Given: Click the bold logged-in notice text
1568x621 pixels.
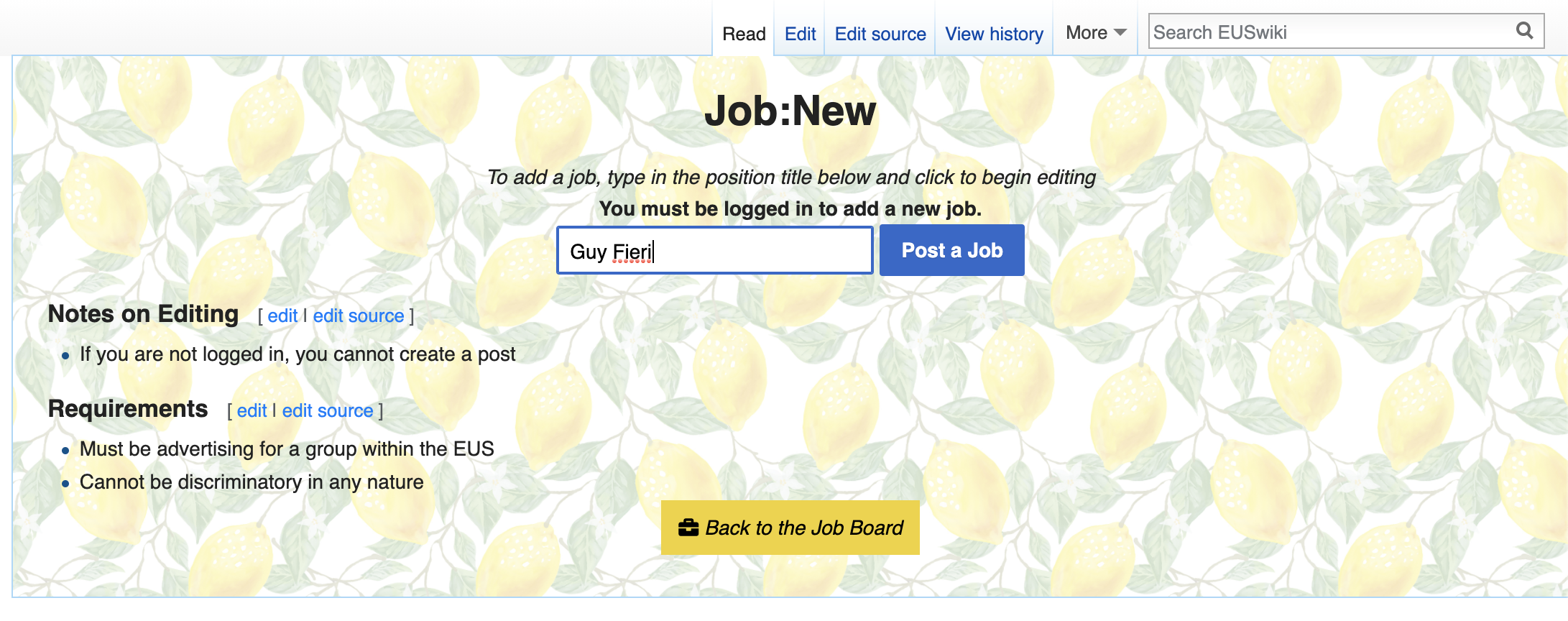Looking at the screenshot, I should pos(790,208).
